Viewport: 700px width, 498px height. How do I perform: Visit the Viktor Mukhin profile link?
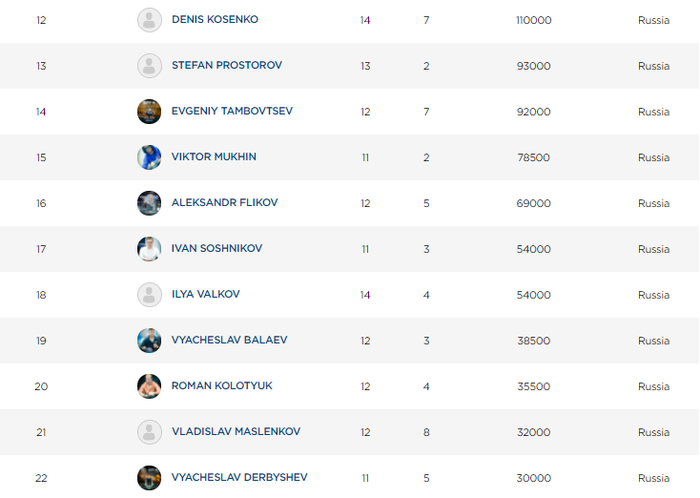pyautogui.click(x=215, y=157)
